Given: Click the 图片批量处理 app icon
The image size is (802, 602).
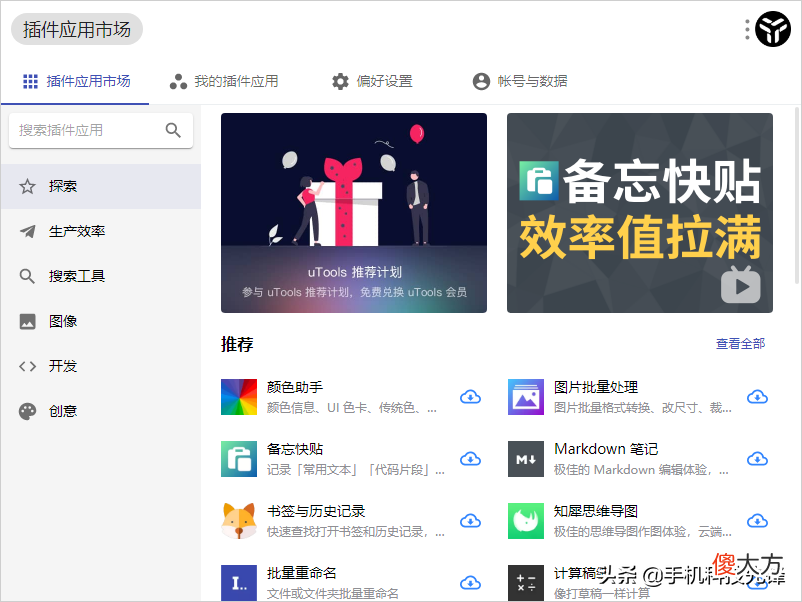Looking at the screenshot, I should click(526, 397).
